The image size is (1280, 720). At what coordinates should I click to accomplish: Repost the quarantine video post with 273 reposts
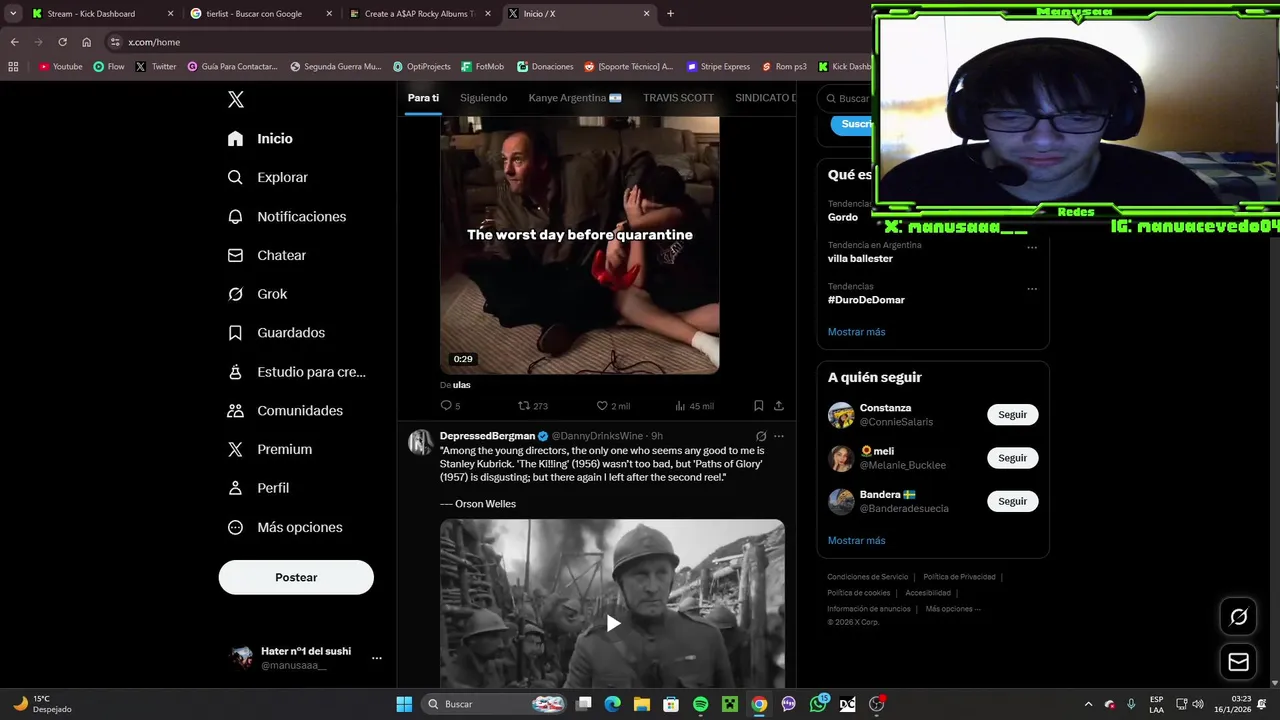[532, 406]
